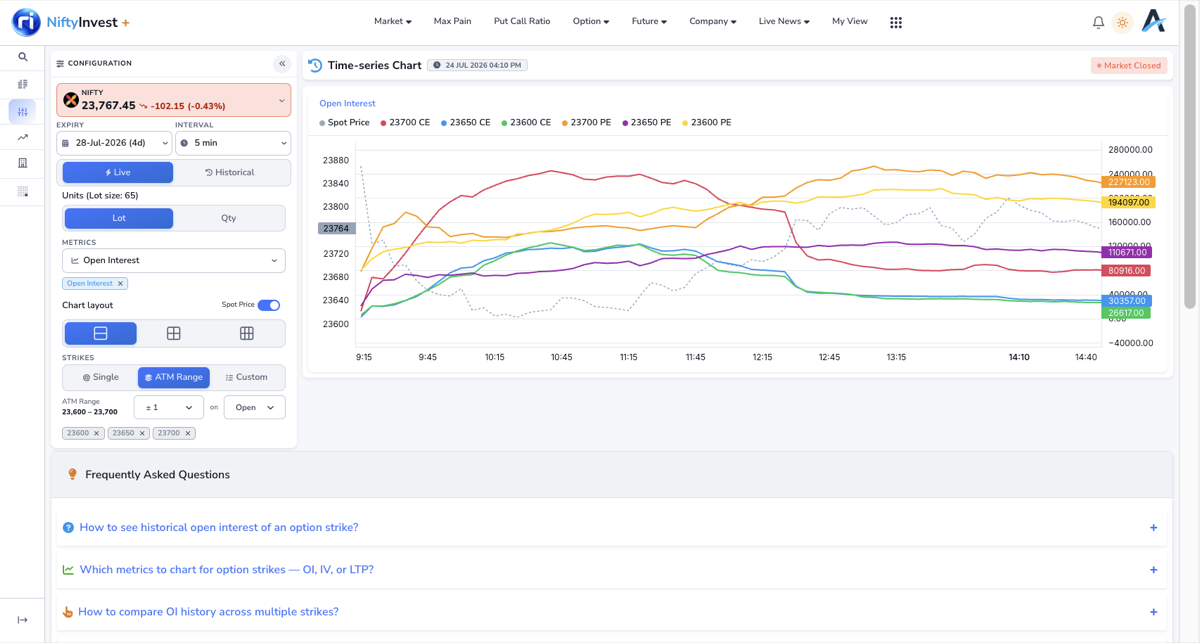The width and height of the screenshot is (1200, 643).
Task: Expand the metrics to chart FAQ
Action: pyautogui.click(x=611, y=570)
